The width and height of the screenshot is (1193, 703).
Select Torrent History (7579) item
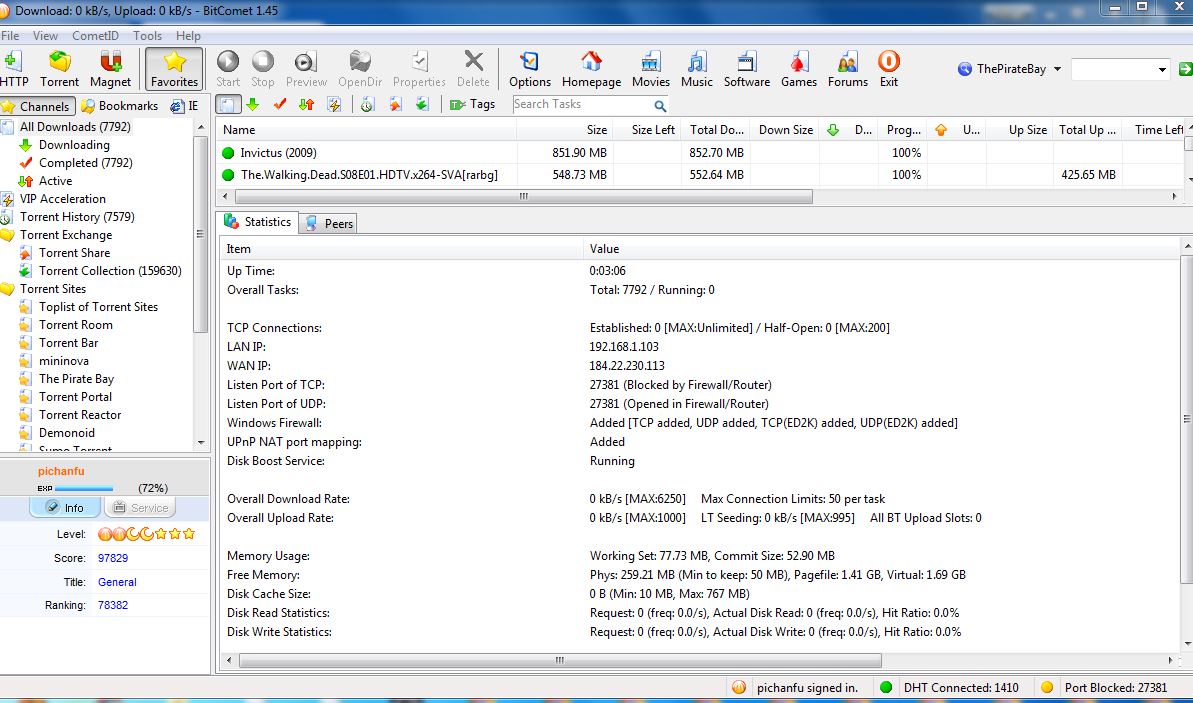pos(77,217)
